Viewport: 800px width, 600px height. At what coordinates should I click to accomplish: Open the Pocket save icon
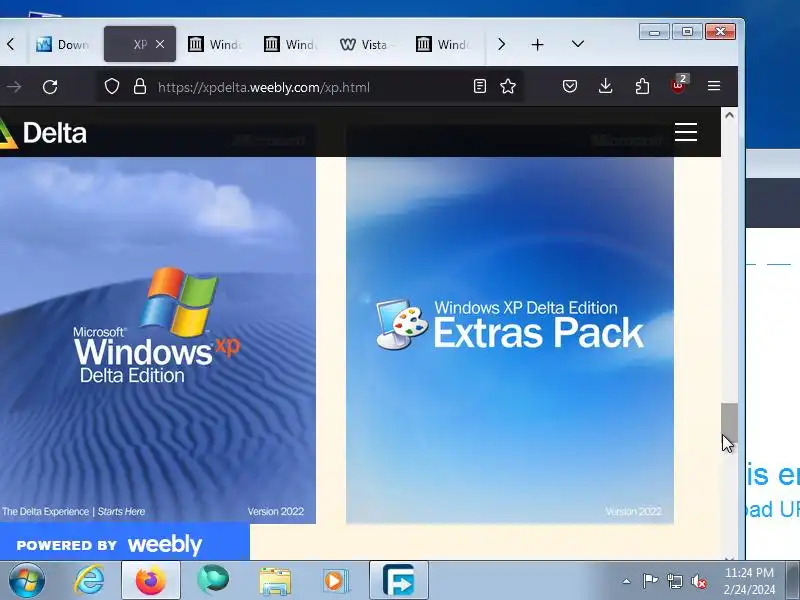click(x=570, y=86)
